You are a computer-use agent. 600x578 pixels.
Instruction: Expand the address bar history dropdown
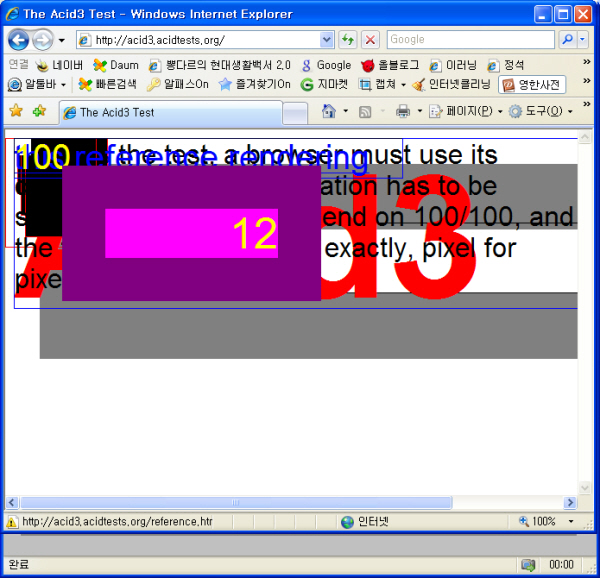click(326, 39)
